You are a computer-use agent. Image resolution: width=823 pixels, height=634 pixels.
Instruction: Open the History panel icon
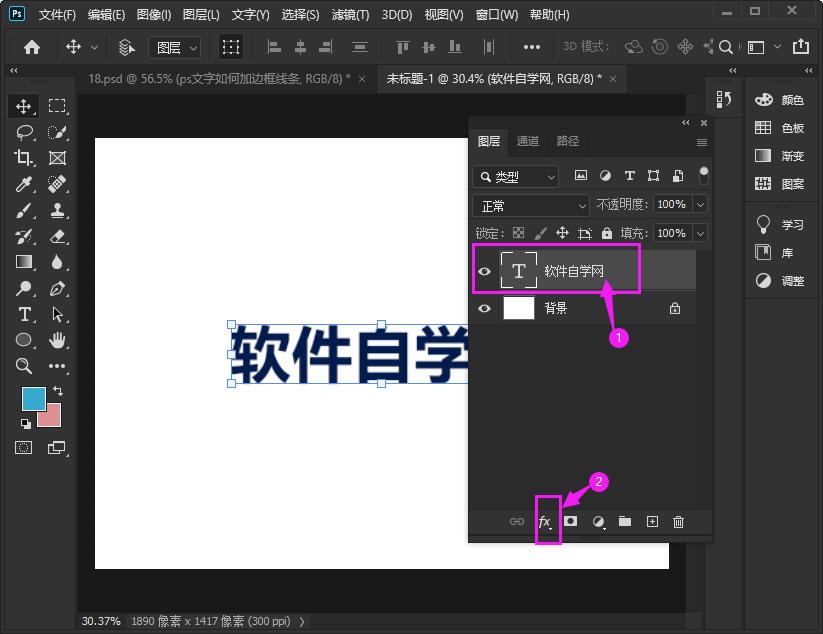pyautogui.click(x=723, y=99)
